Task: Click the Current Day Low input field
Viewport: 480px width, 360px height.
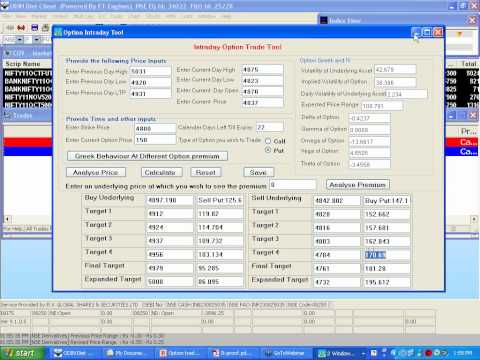Action: tap(262, 81)
